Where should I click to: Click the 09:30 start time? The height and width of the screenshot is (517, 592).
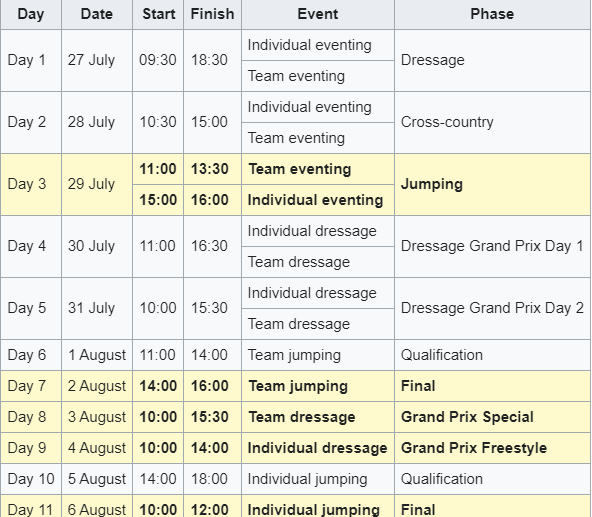[x=158, y=60]
